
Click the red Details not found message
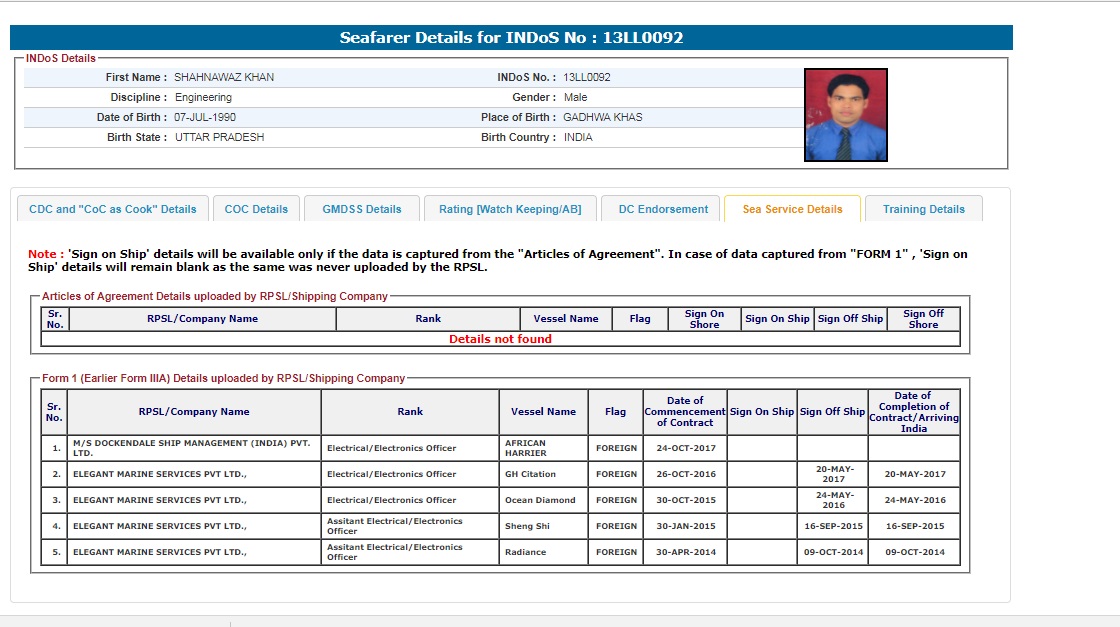[x=500, y=339]
